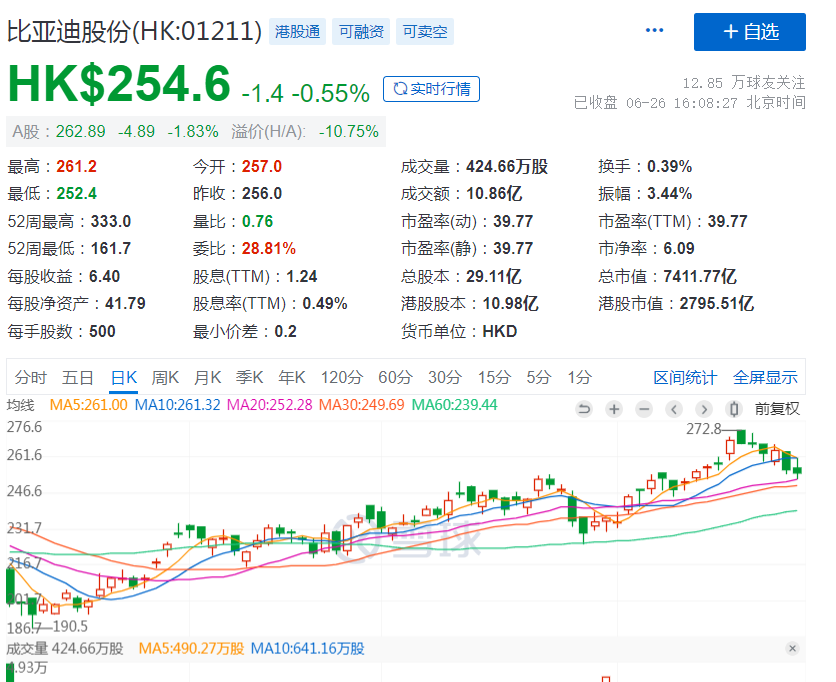This screenshot has height=682, width=836.
Task: Switch to the 五日 chart tab
Action: point(77,378)
